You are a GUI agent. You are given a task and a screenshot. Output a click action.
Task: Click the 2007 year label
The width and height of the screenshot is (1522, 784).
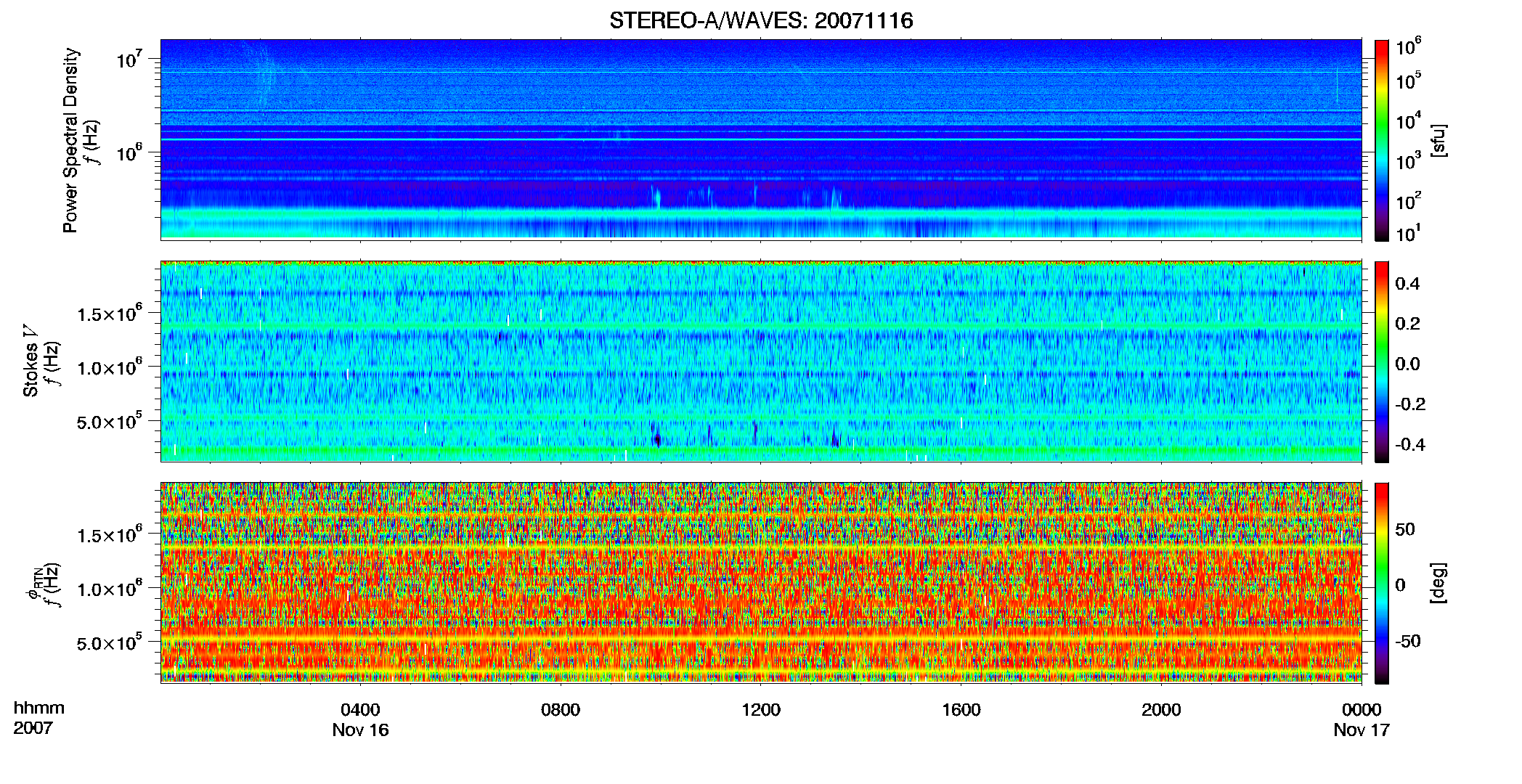(33, 728)
